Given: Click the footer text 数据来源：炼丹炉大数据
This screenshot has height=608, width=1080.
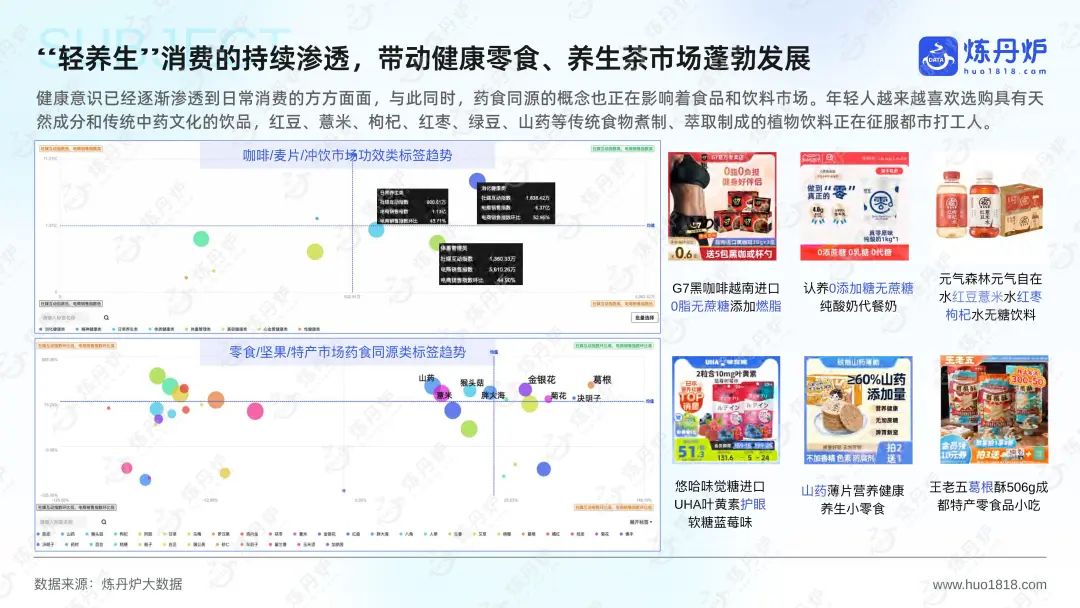Looking at the screenshot, I should (x=108, y=585).
